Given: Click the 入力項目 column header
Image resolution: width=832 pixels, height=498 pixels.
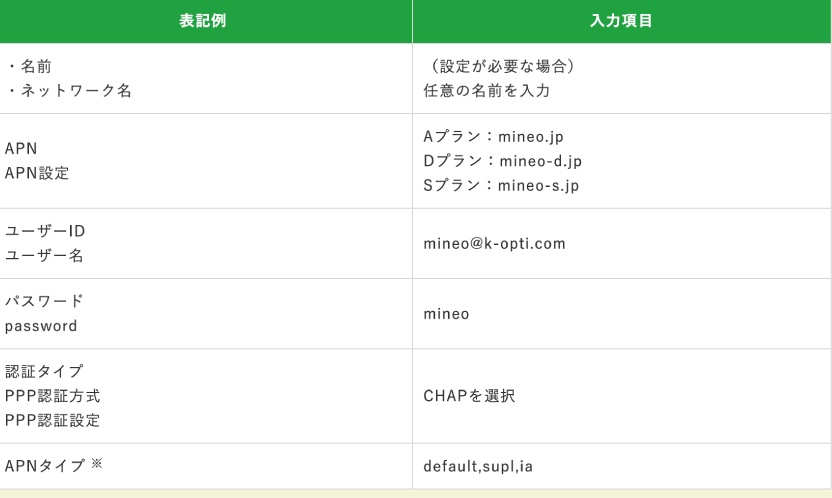Looking at the screenshot, I should pyautogui.click(x=622, y=21).
